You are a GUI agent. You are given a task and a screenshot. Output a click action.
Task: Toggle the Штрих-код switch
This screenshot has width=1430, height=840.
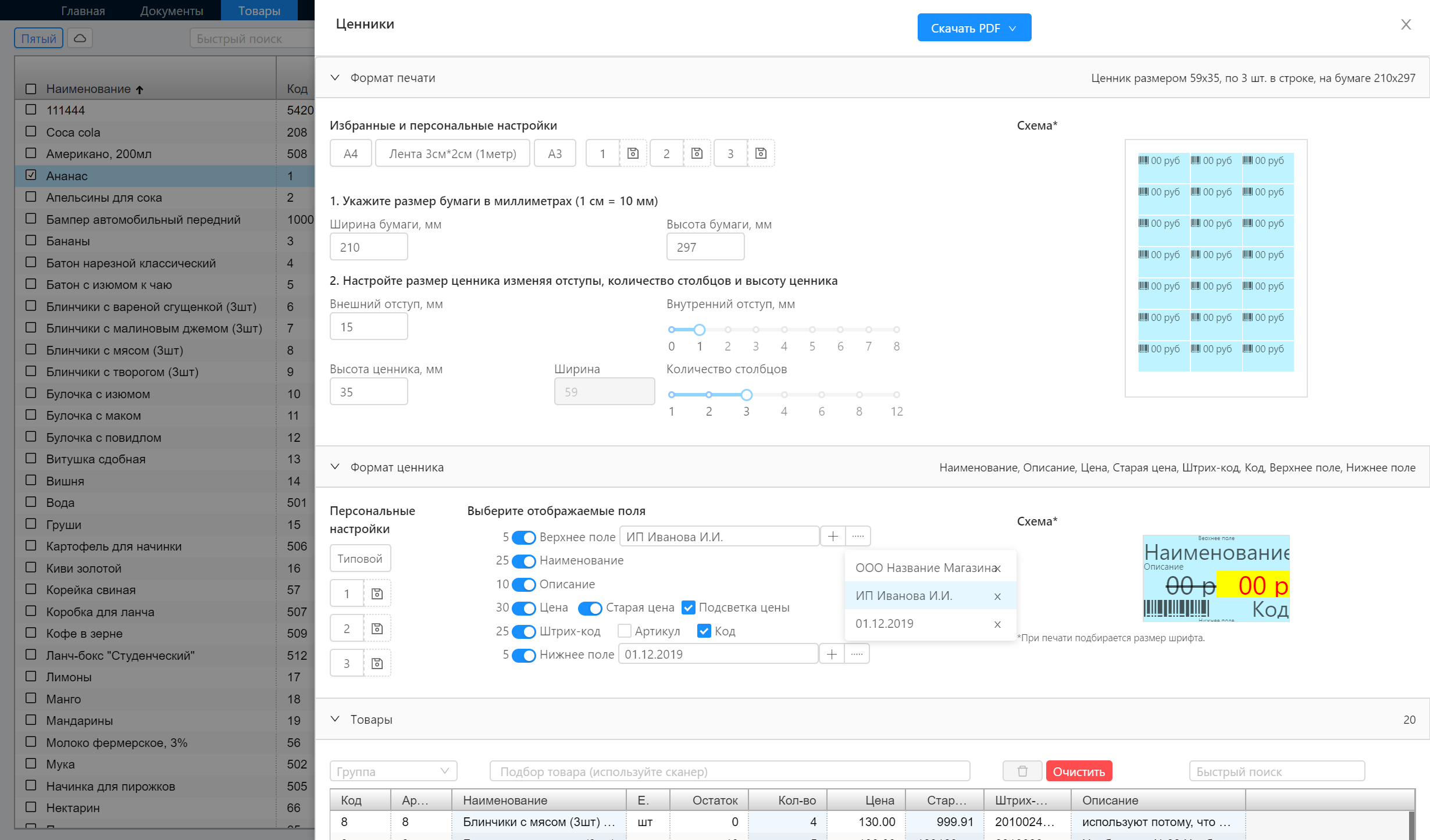click(524, 631)
